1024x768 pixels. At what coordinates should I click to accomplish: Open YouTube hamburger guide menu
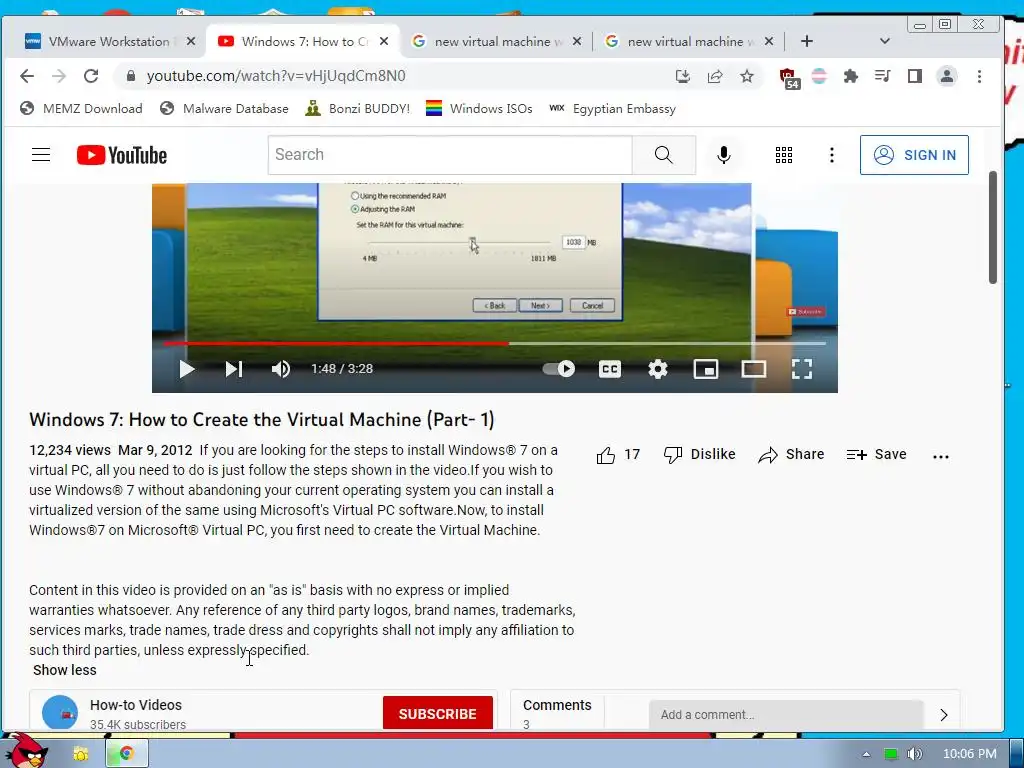(41, 155)
